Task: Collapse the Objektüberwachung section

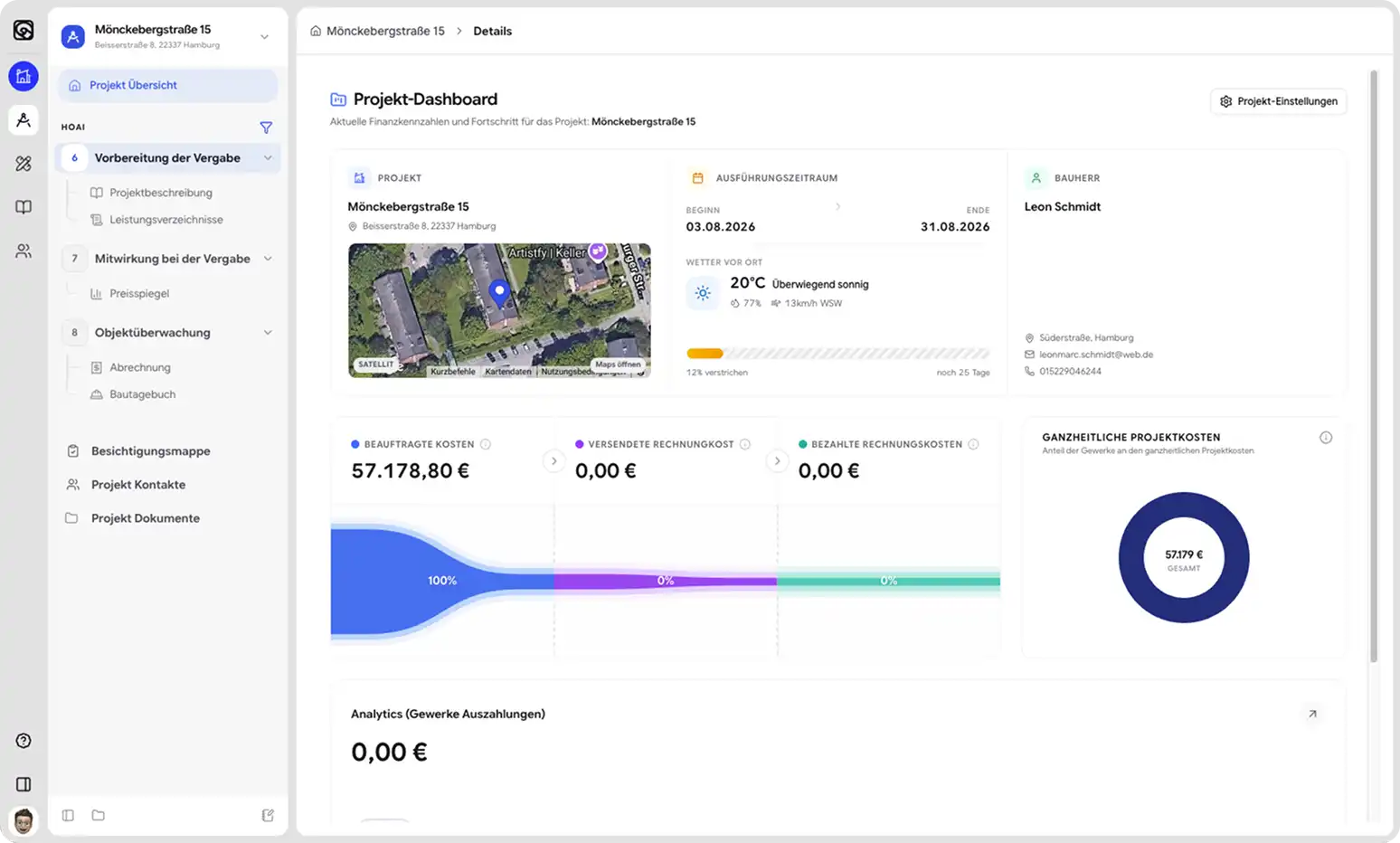Action: pyautogui.click(x=268, y=333)
